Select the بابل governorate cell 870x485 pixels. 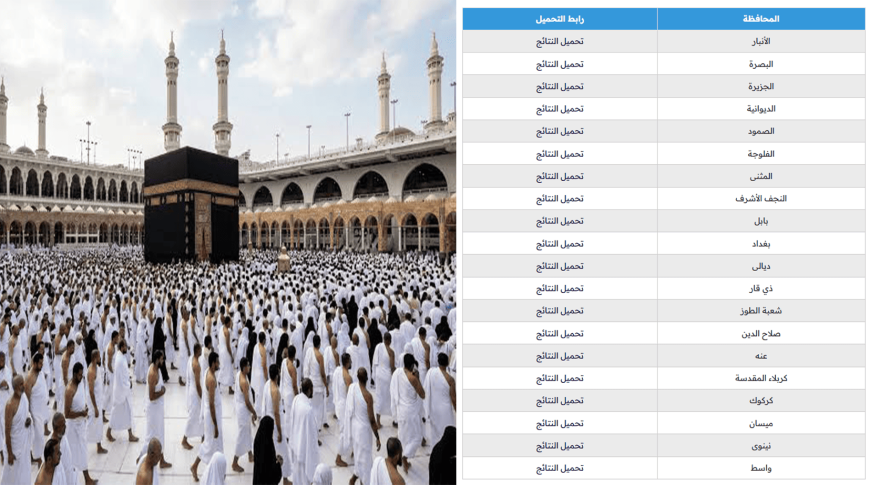click(761, 221)
